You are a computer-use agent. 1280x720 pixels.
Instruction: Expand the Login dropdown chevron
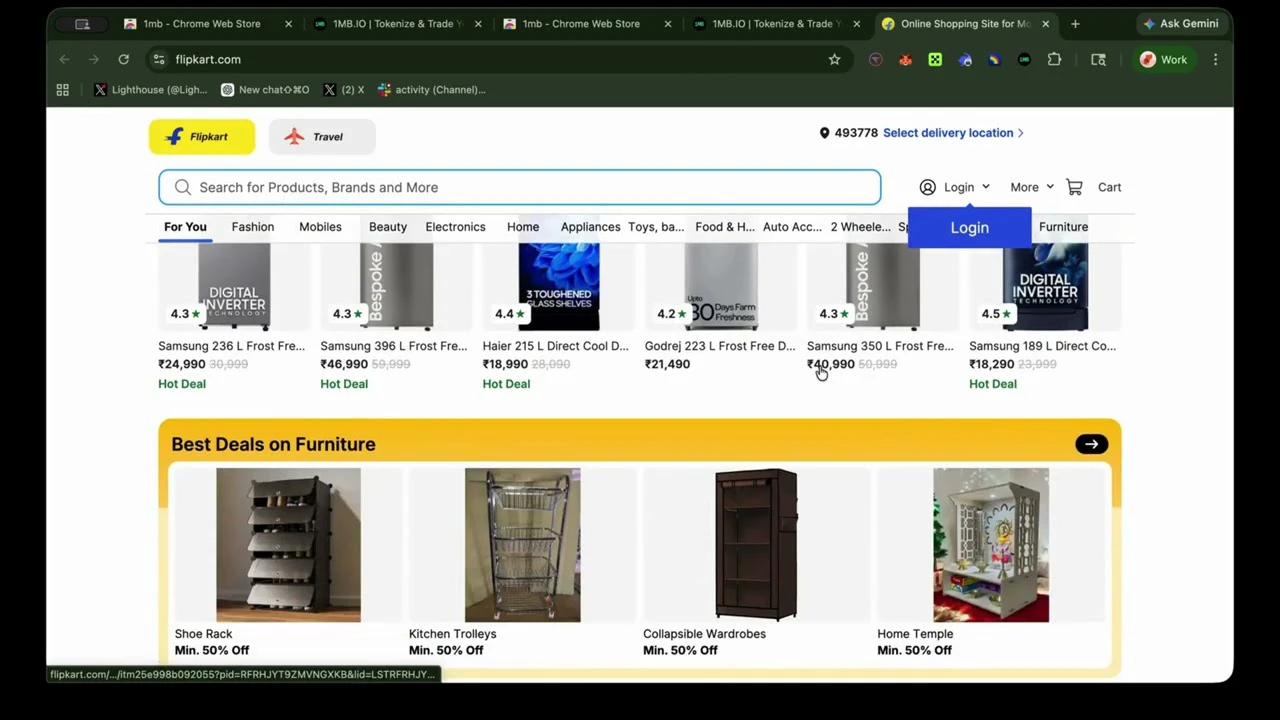[x=985, y=187]
